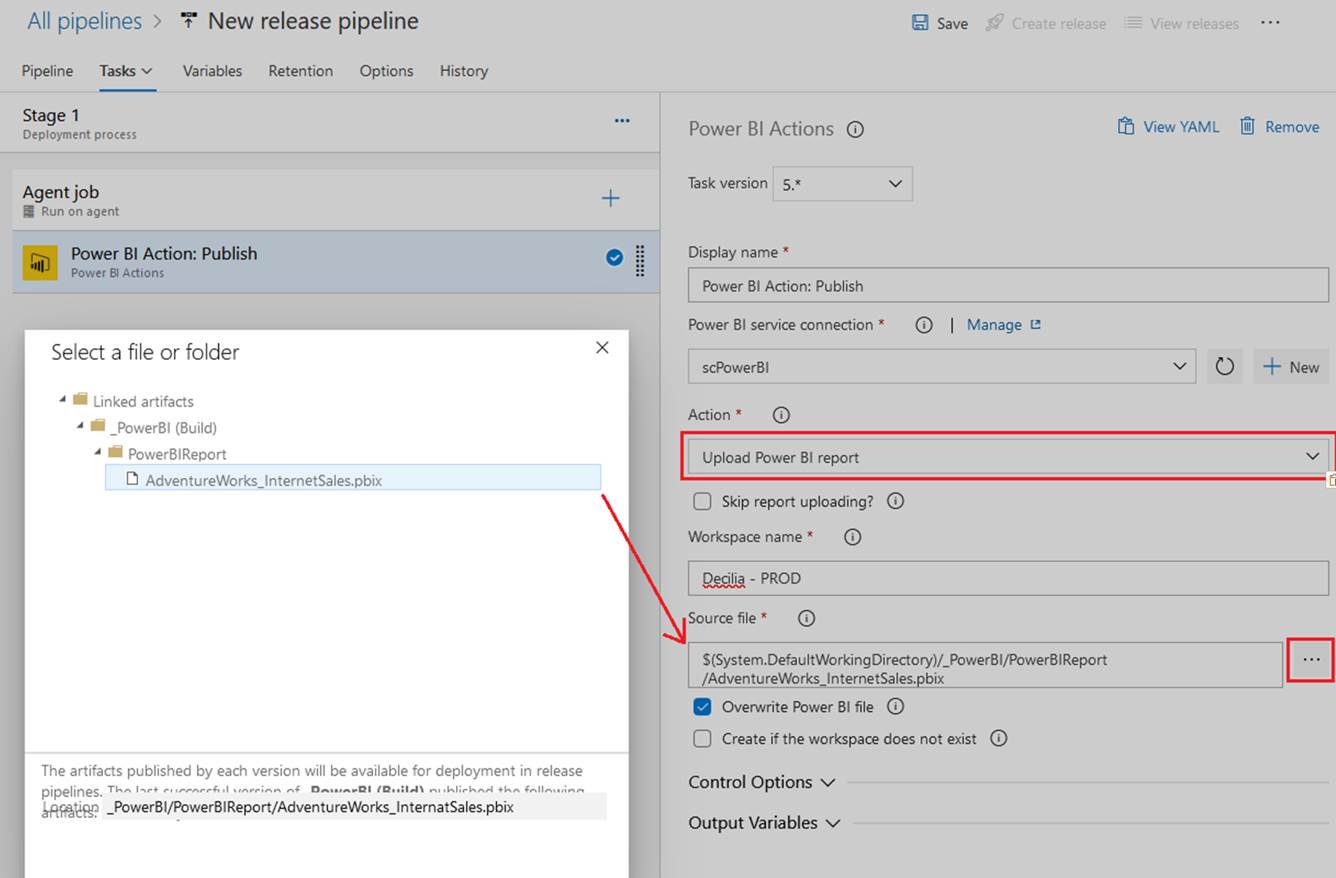Add a task to Agent job with plus
The image size is (1336, 878).
coord(610,198)
